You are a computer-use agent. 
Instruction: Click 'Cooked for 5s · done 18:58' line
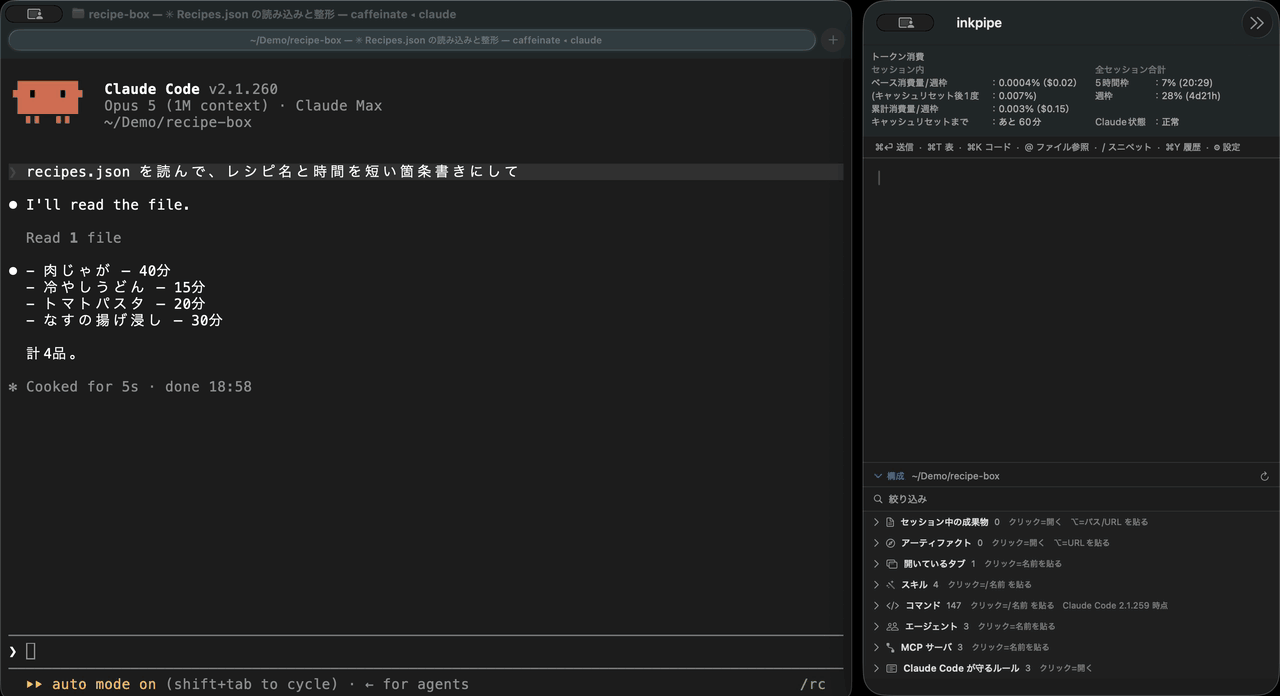[130, 387]
